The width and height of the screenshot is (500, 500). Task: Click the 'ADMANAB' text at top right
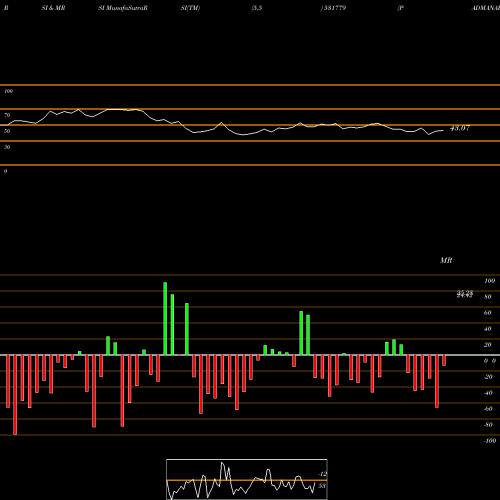click(486, 8)
